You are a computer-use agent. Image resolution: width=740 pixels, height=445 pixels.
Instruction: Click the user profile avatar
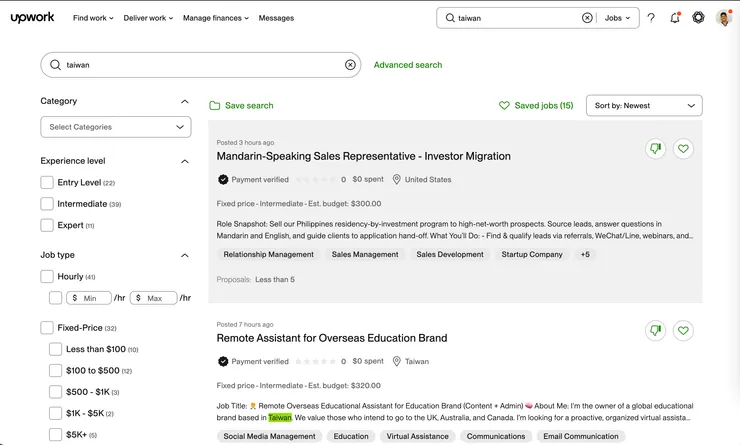tap(724, 18)
